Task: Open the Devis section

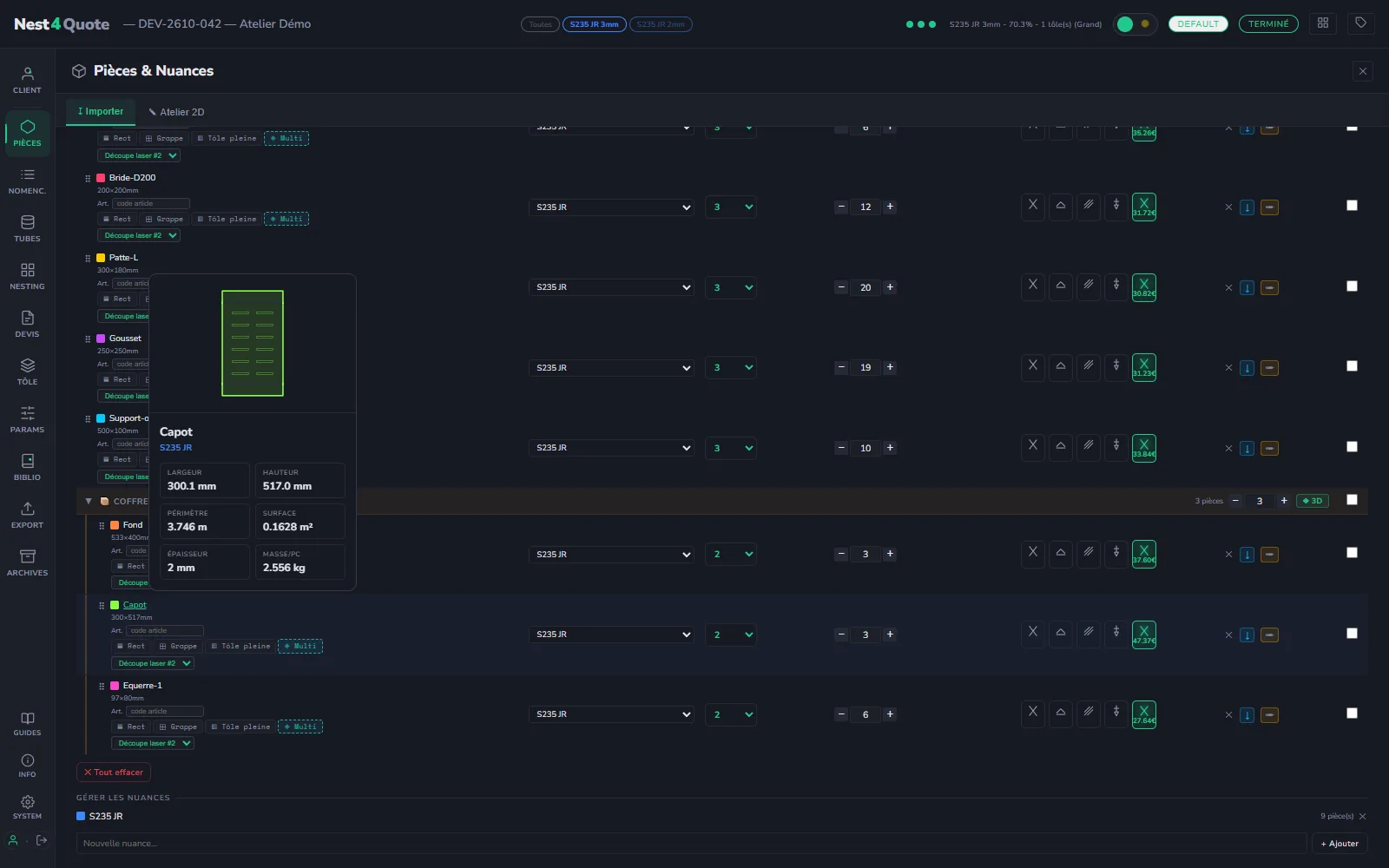Action: point(27,325)
